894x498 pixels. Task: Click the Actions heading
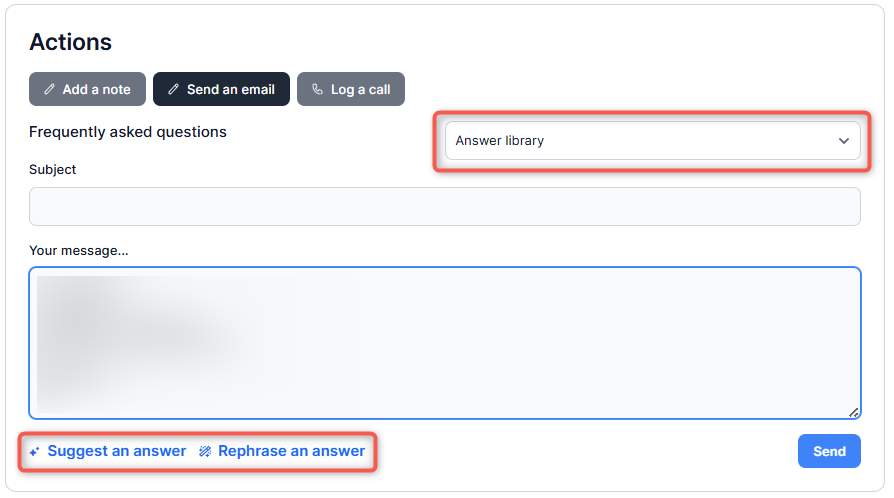(70, 42)
